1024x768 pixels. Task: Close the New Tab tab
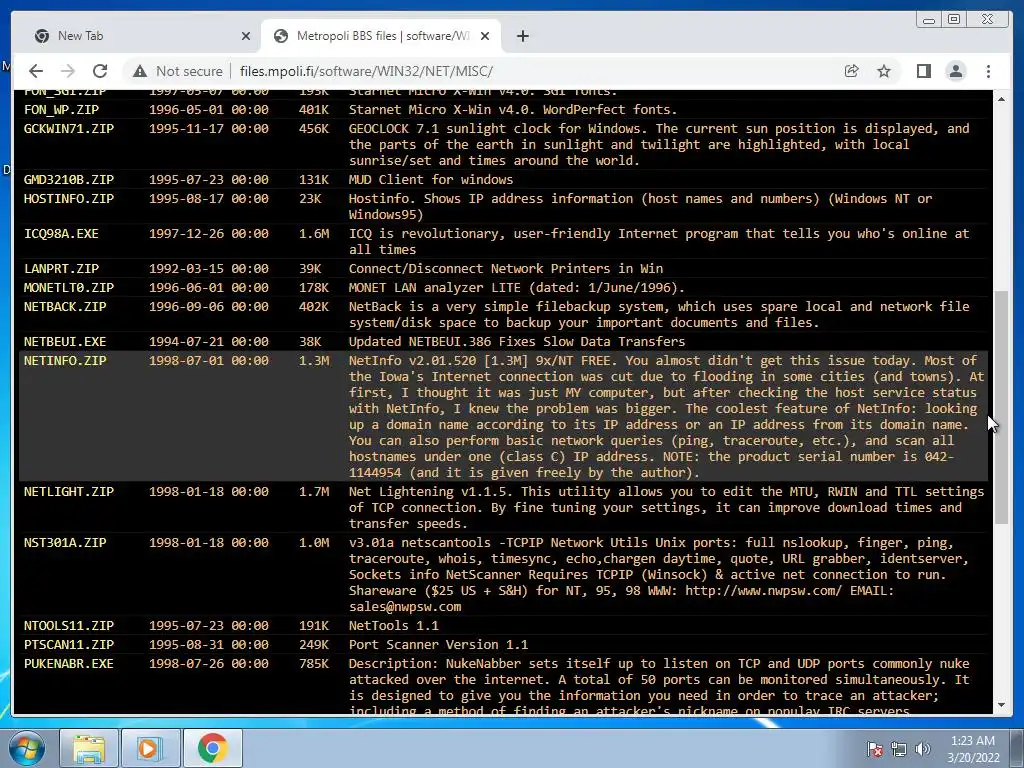click(246, 36)
